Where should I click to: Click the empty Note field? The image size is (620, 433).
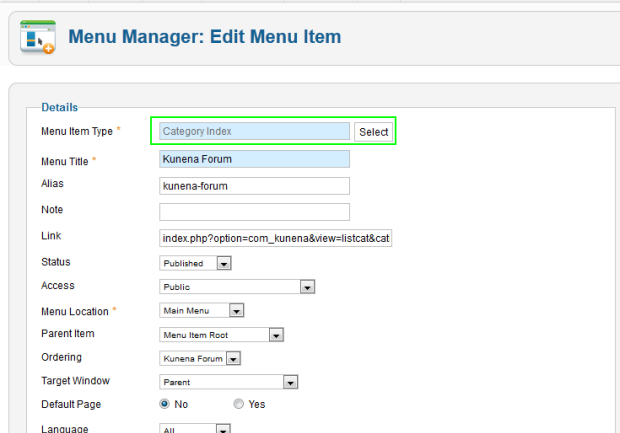(x=254, y=212)
